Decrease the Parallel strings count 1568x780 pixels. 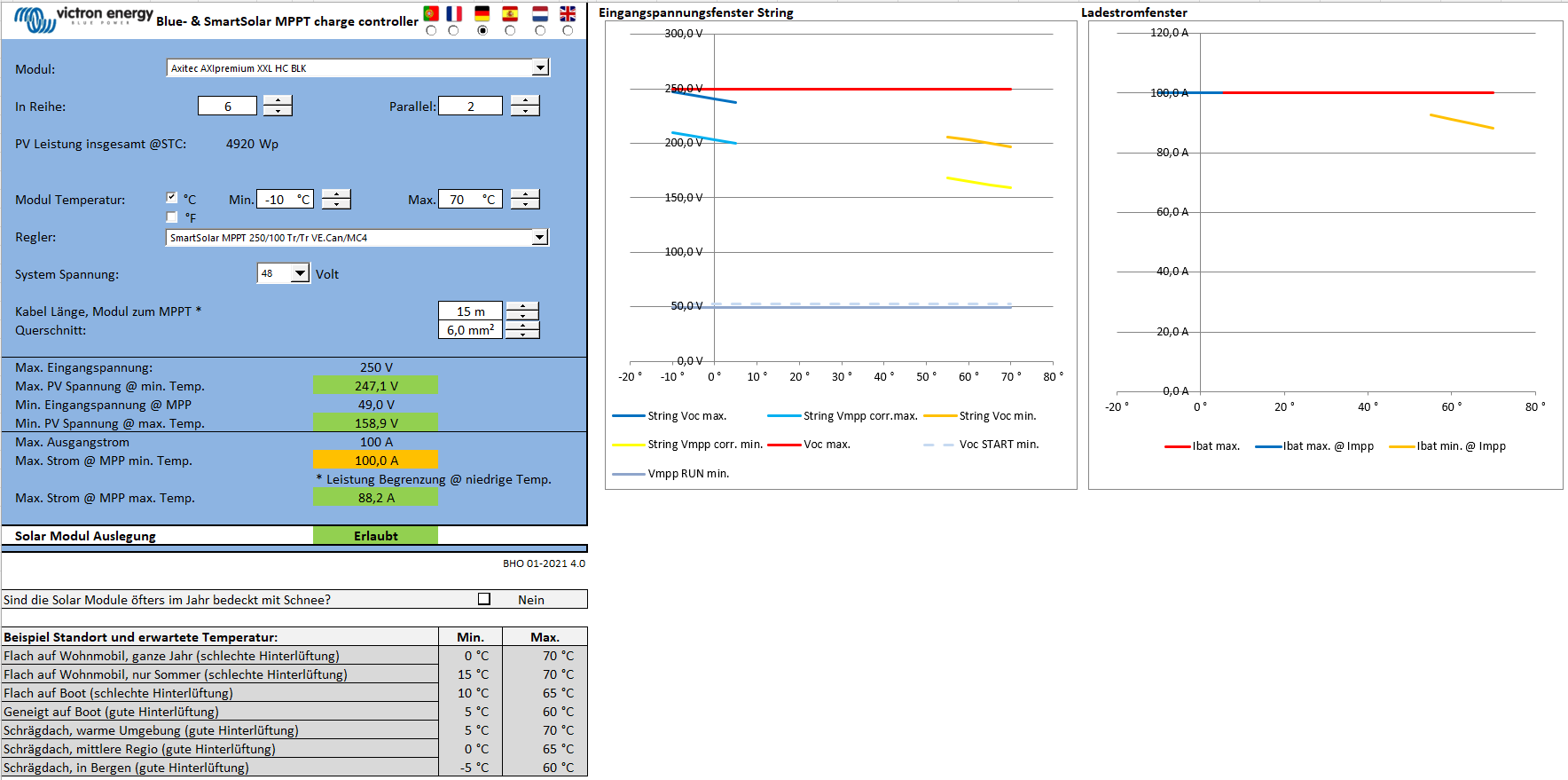(x=525, y=111)
